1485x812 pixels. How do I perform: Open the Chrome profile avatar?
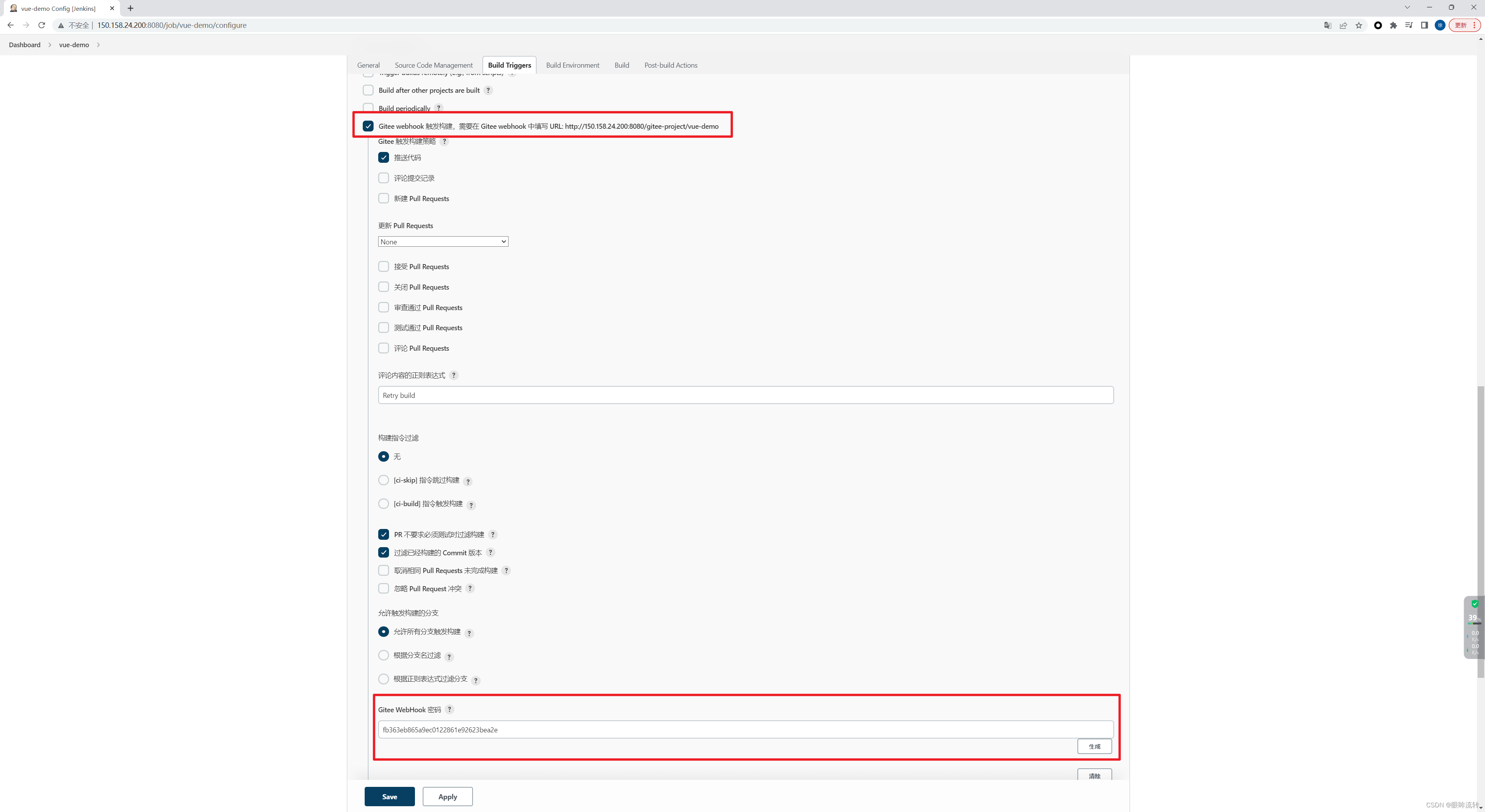click(x=1439, y=26)
